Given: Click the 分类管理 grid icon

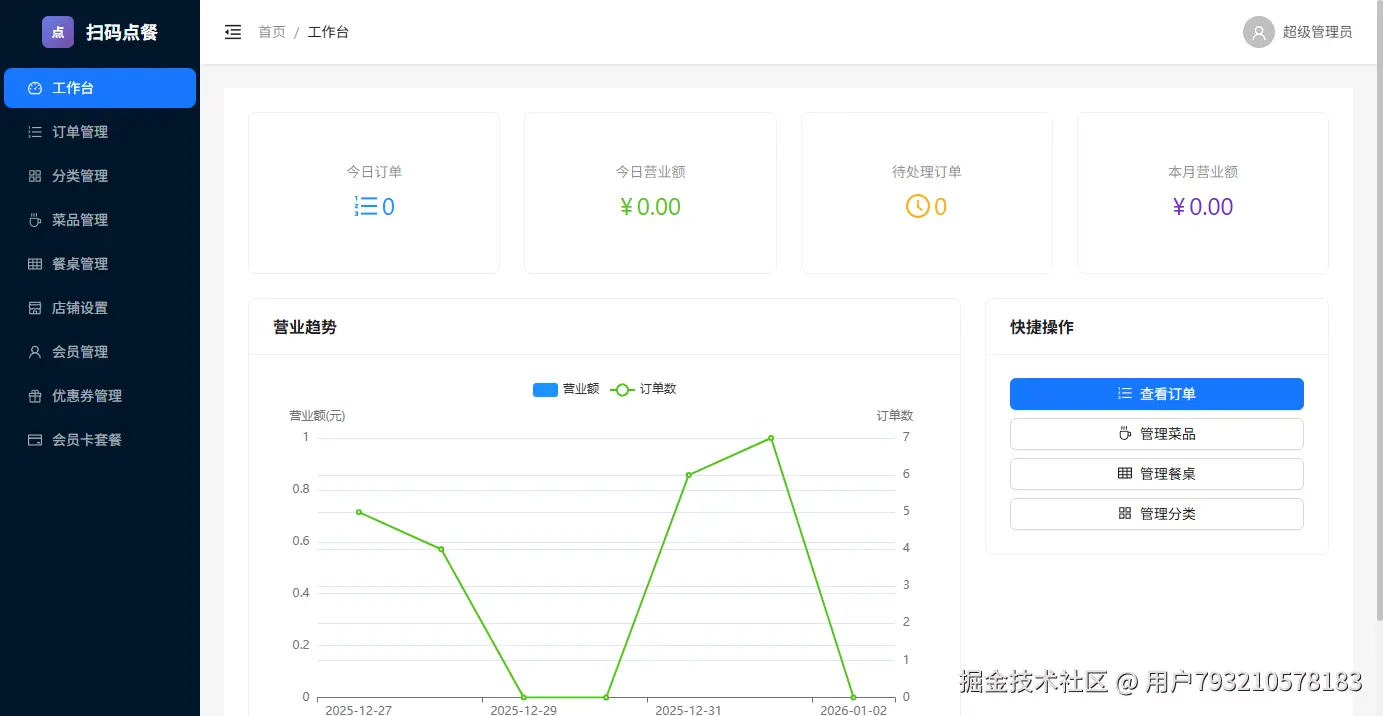Looking at the screenshot, I should pyautogui.click(x=35, y=175).
